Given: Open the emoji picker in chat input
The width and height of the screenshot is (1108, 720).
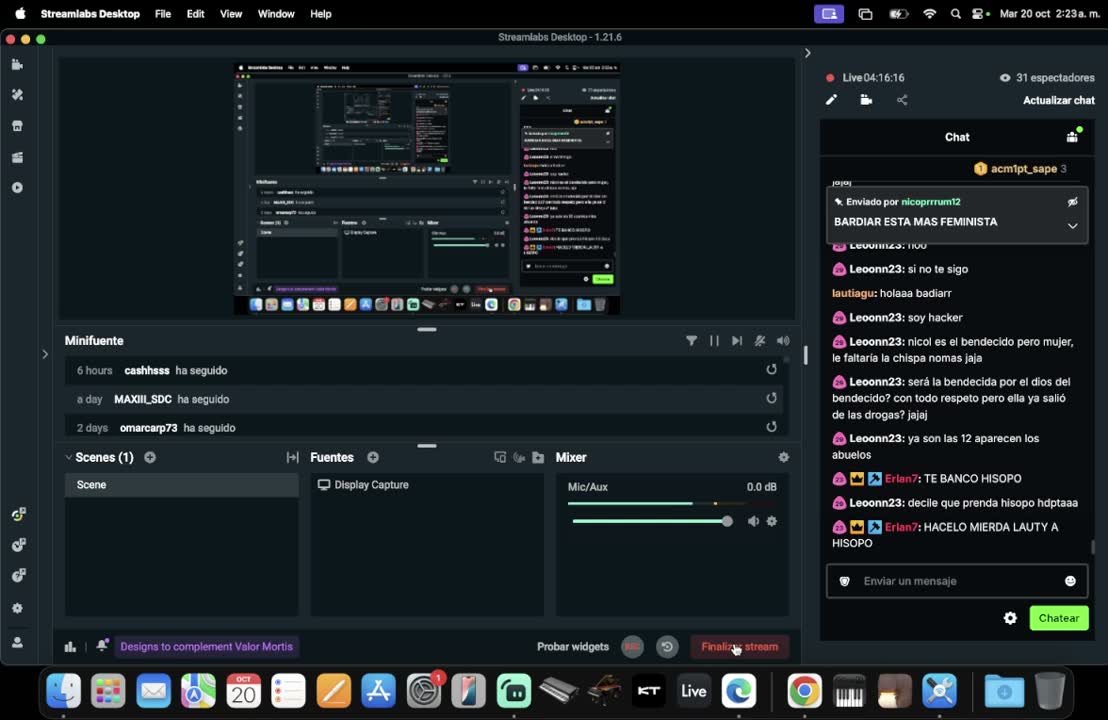Looking at the screenshot, I should point(1071,581).
